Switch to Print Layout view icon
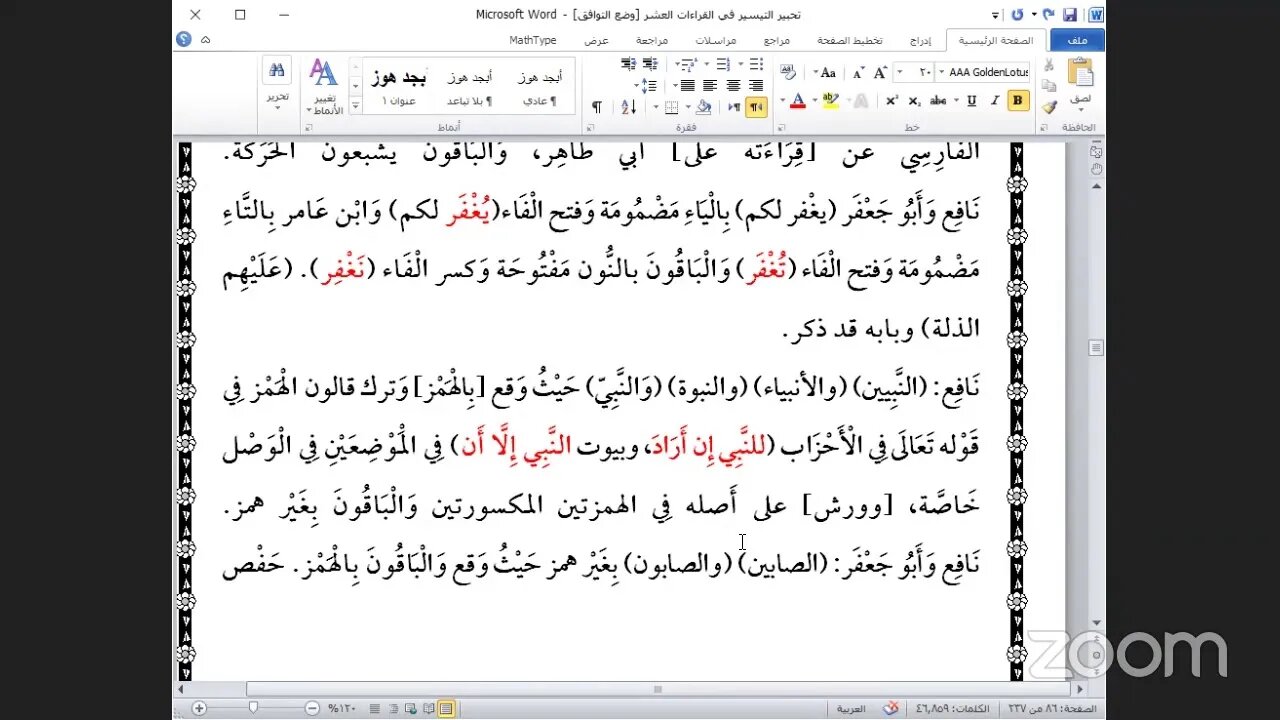This screenshot has width=1280, height=720. [x=446, y=708]
